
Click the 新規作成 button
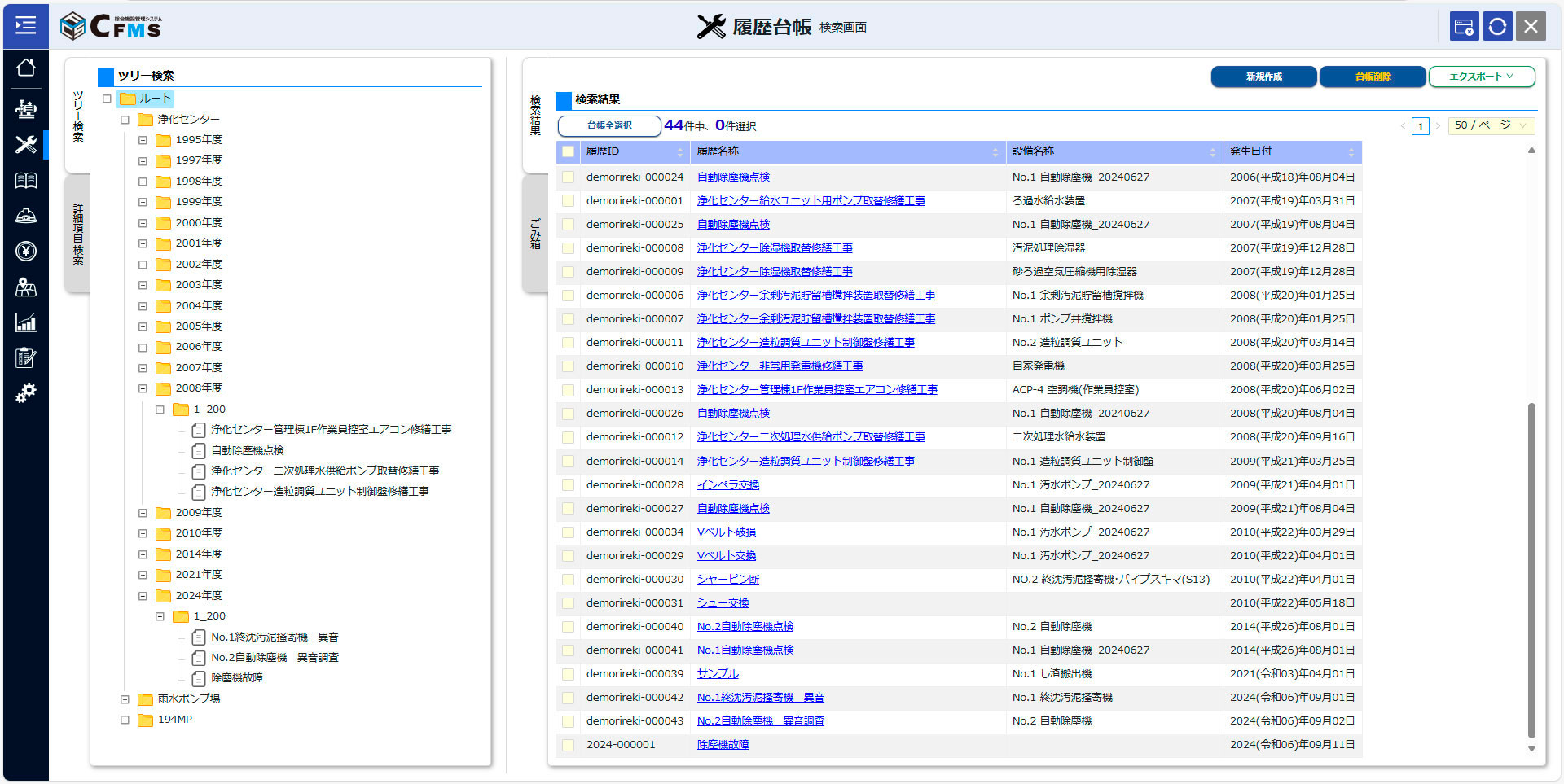[1263, 77]
